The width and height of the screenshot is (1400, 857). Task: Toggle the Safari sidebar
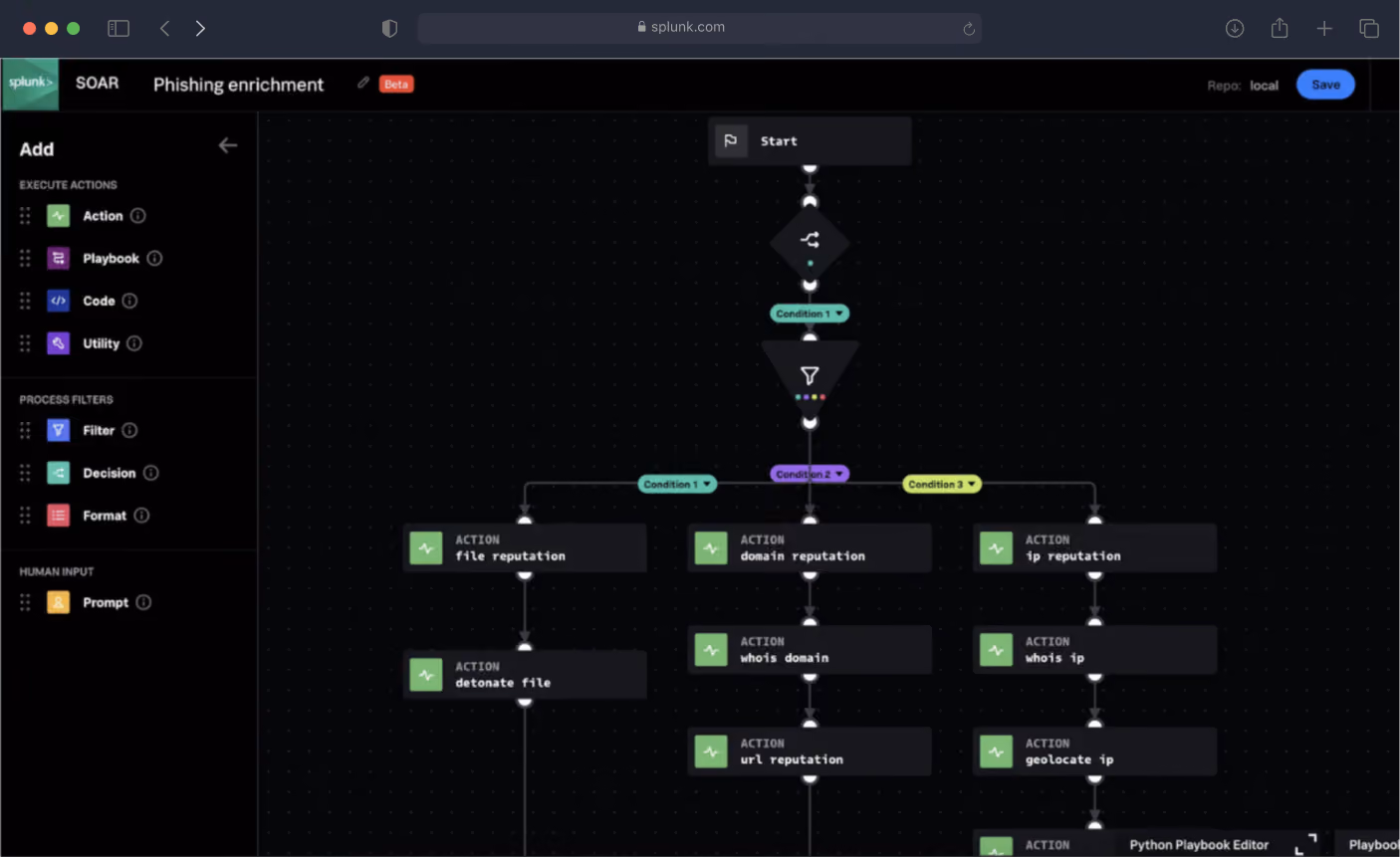(118, 29)
